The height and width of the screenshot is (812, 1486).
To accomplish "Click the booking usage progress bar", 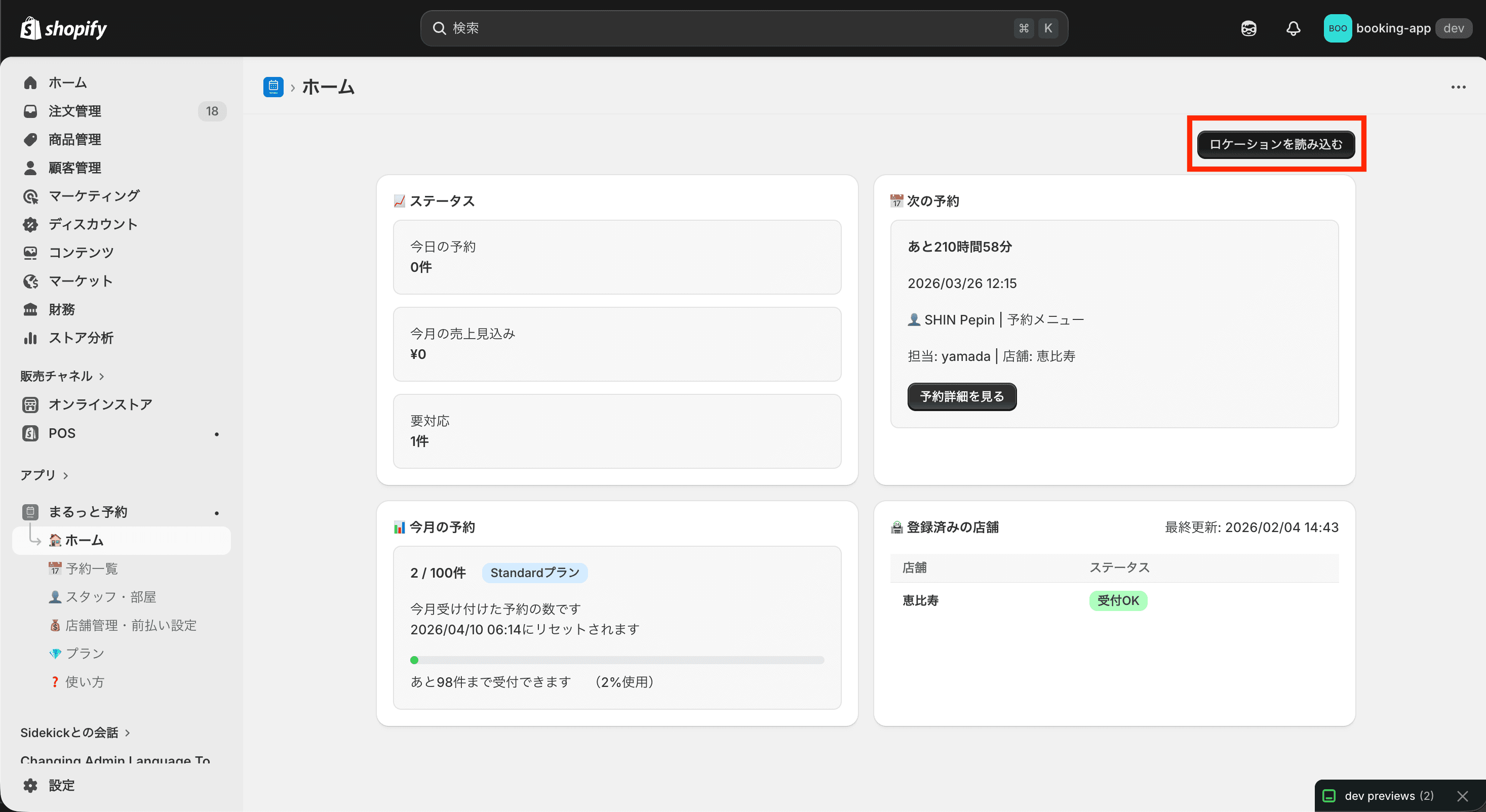I will [x=617, y=660].
